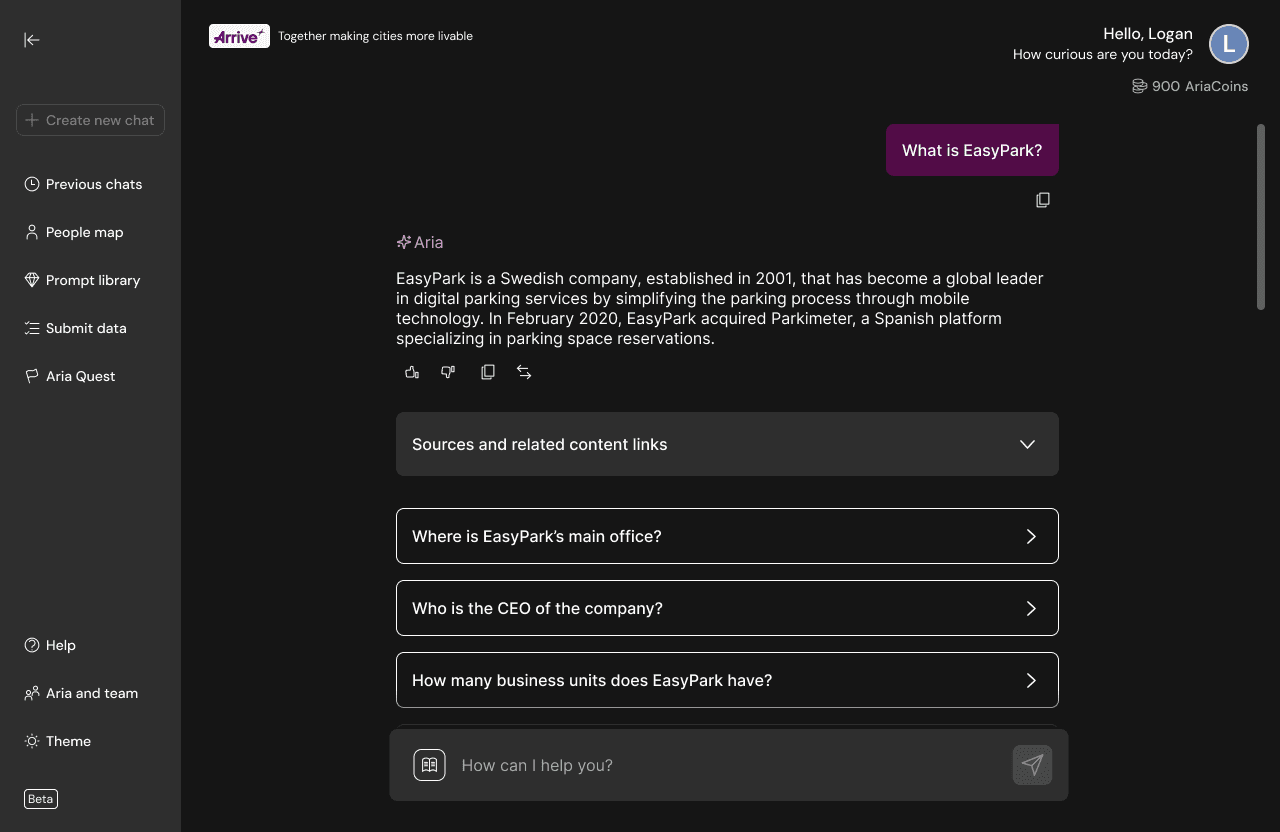Click the chat vertical scrollbar

coord(1260,217)
